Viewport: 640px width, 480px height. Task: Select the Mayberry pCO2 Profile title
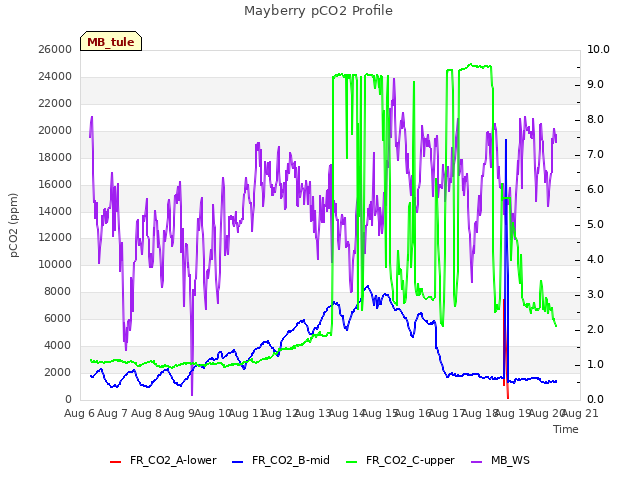pos(318,11)
